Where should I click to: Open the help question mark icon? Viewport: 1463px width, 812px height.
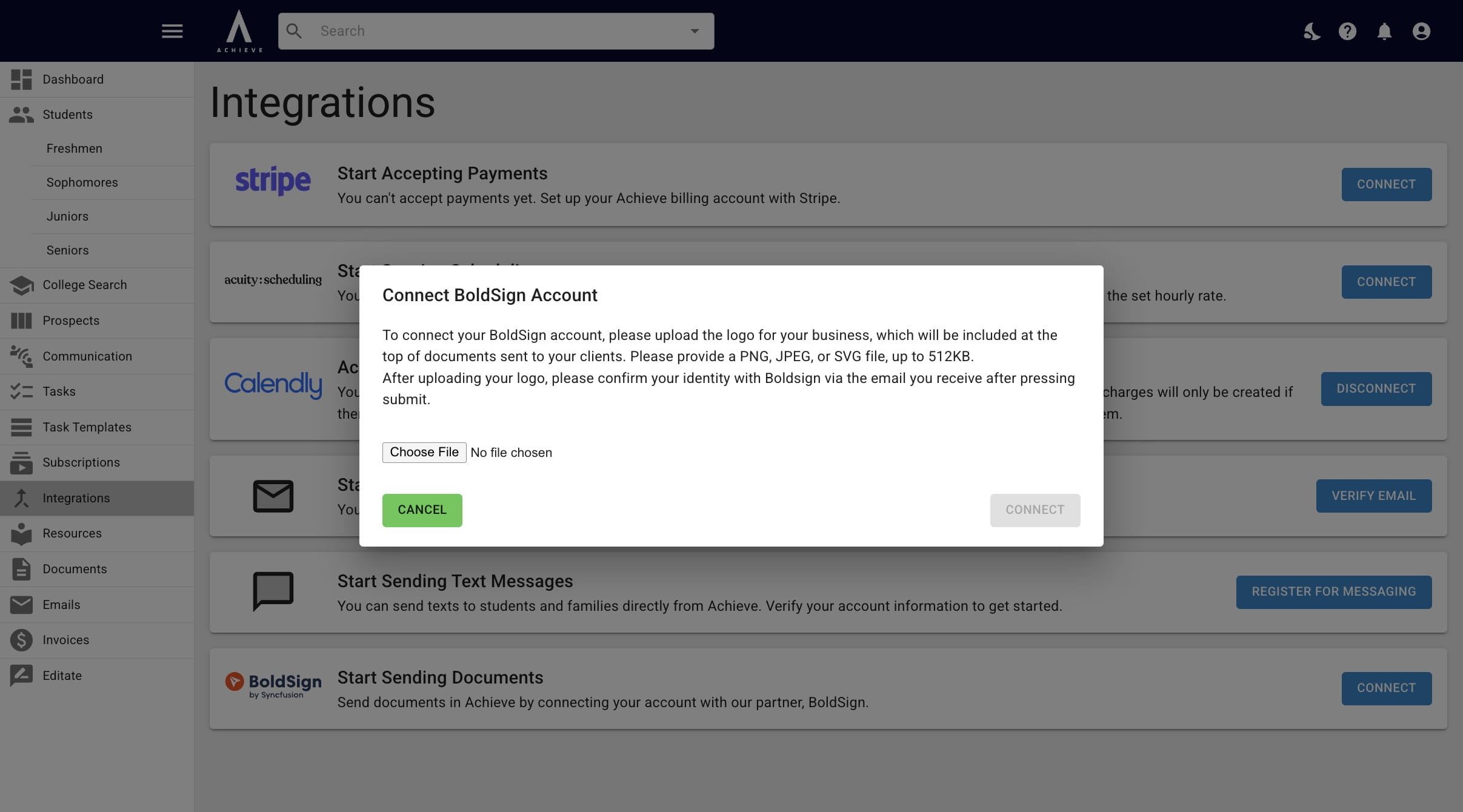[1347, 31]
